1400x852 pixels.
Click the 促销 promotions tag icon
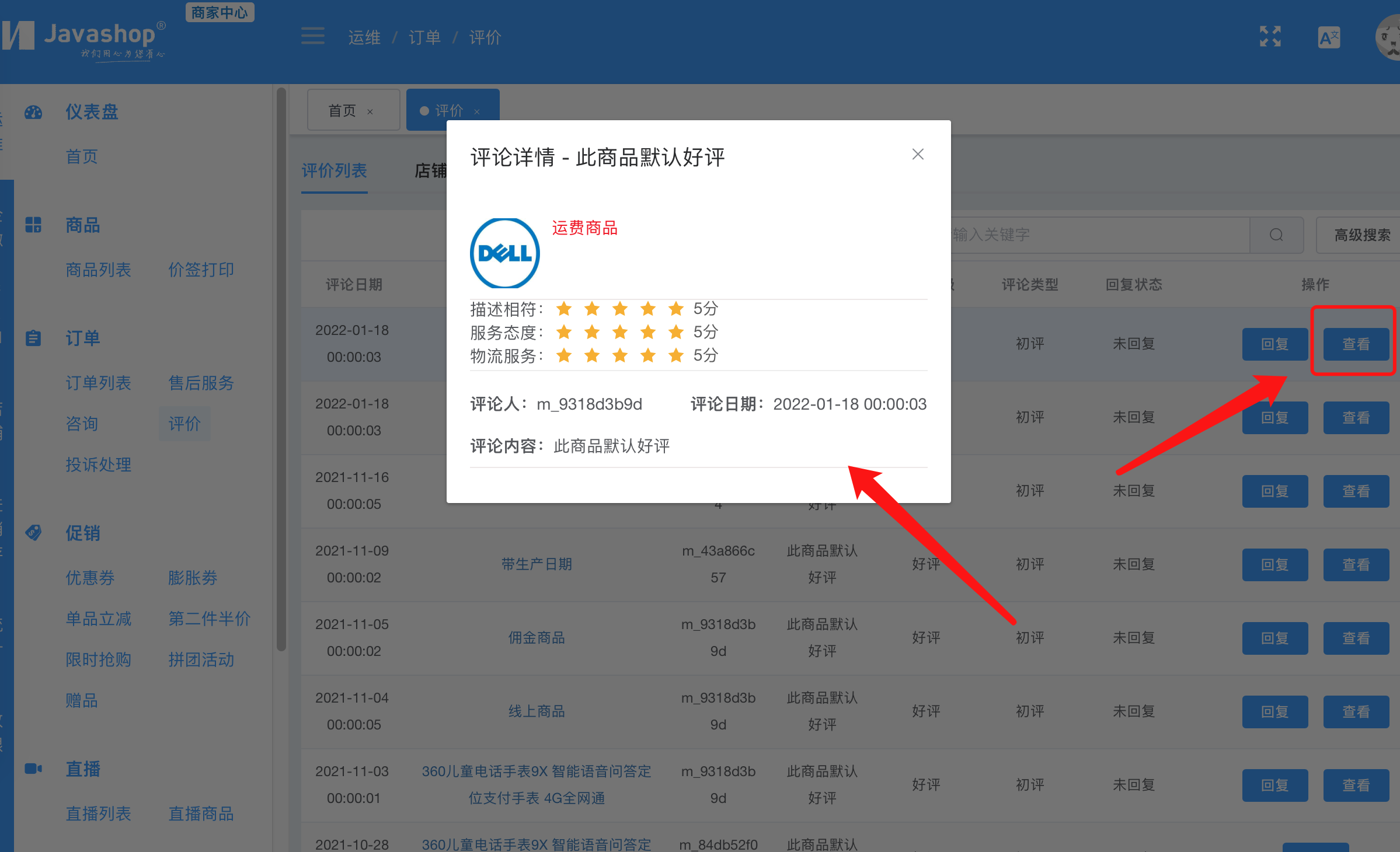tap(33, 532)
